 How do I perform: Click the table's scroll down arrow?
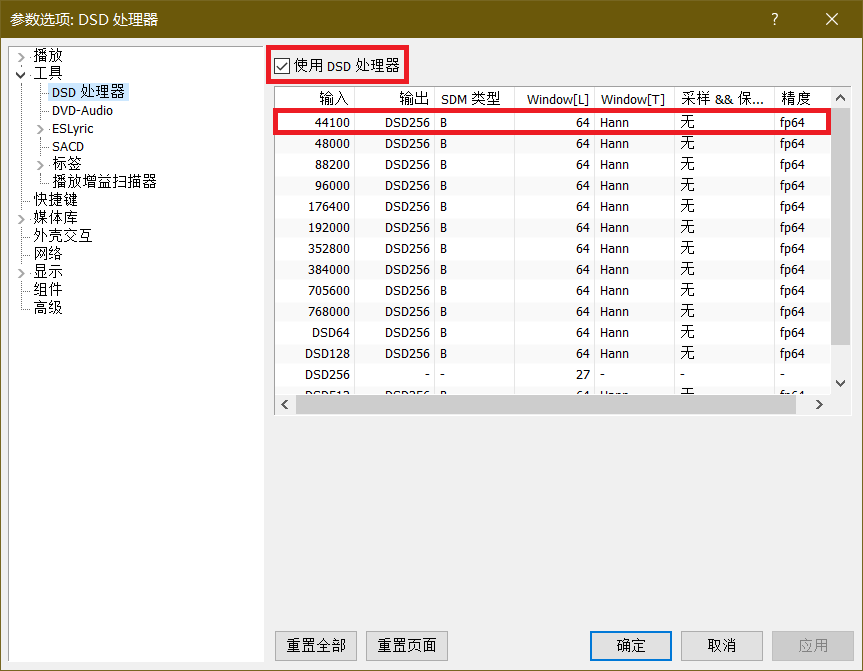point(840,383)
